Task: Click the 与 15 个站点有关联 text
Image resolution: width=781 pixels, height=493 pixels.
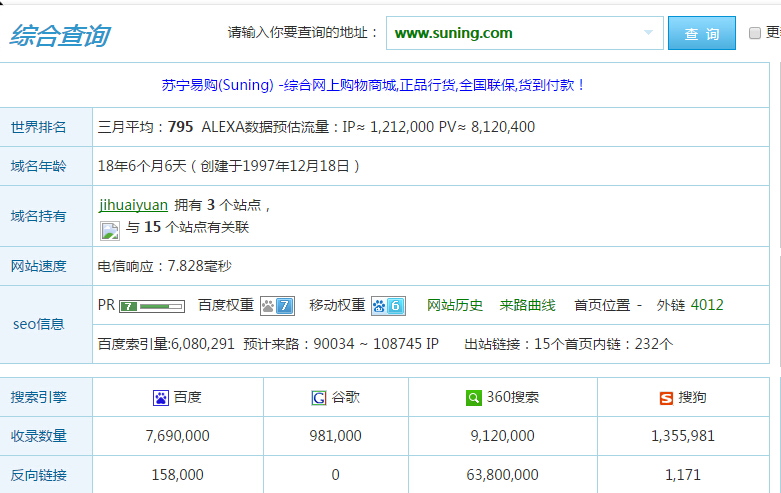Action: tap(187, 228)
